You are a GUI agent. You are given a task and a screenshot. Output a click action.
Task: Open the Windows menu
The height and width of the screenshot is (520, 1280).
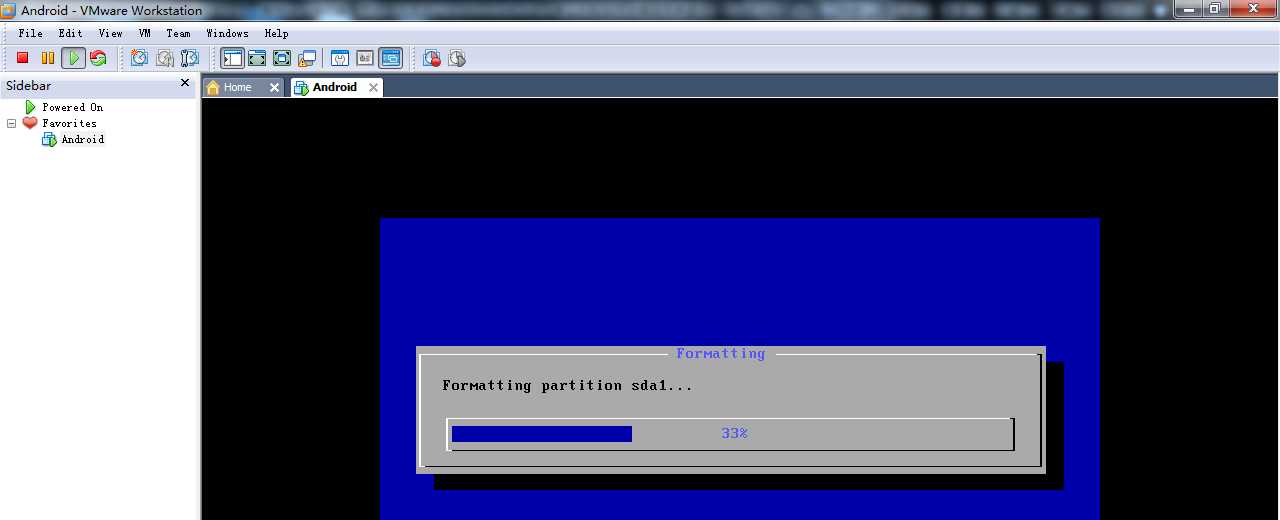[227, 33]
